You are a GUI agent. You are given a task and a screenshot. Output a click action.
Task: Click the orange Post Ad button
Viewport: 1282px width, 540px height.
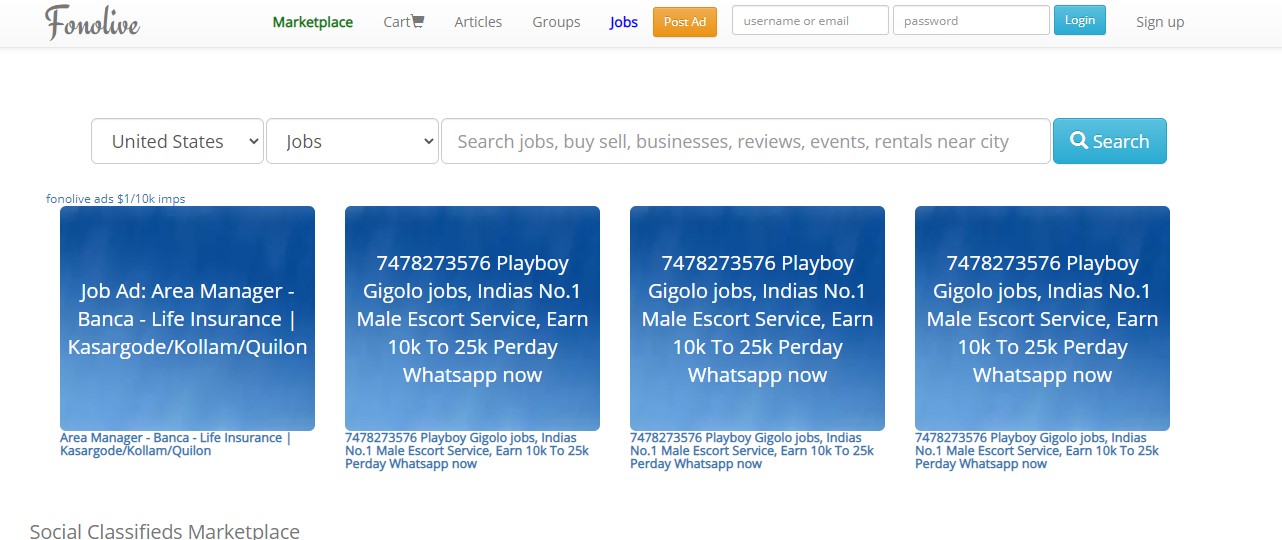(684, 22)
